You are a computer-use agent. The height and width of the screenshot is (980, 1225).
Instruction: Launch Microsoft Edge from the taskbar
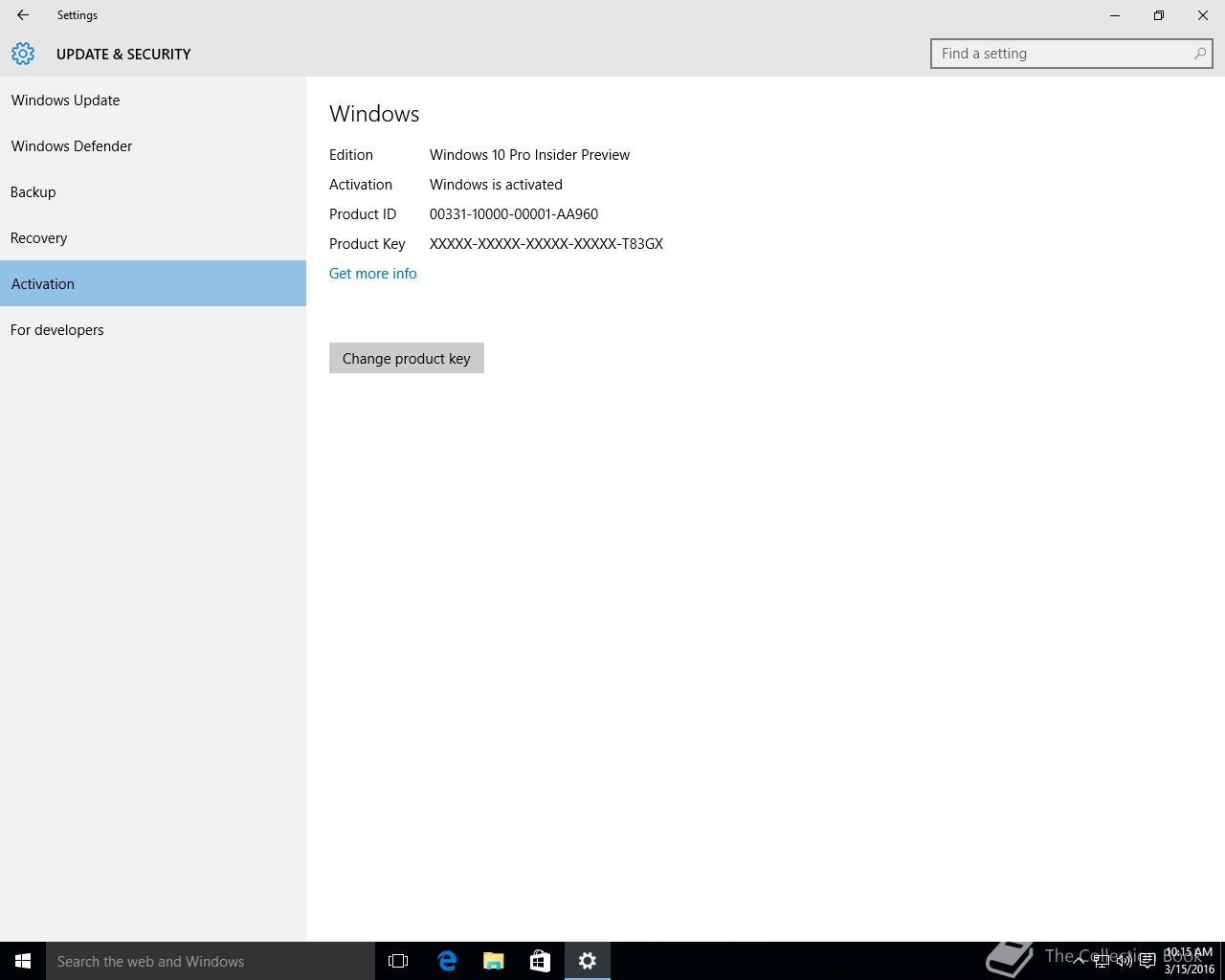click(x=447, y=961)
